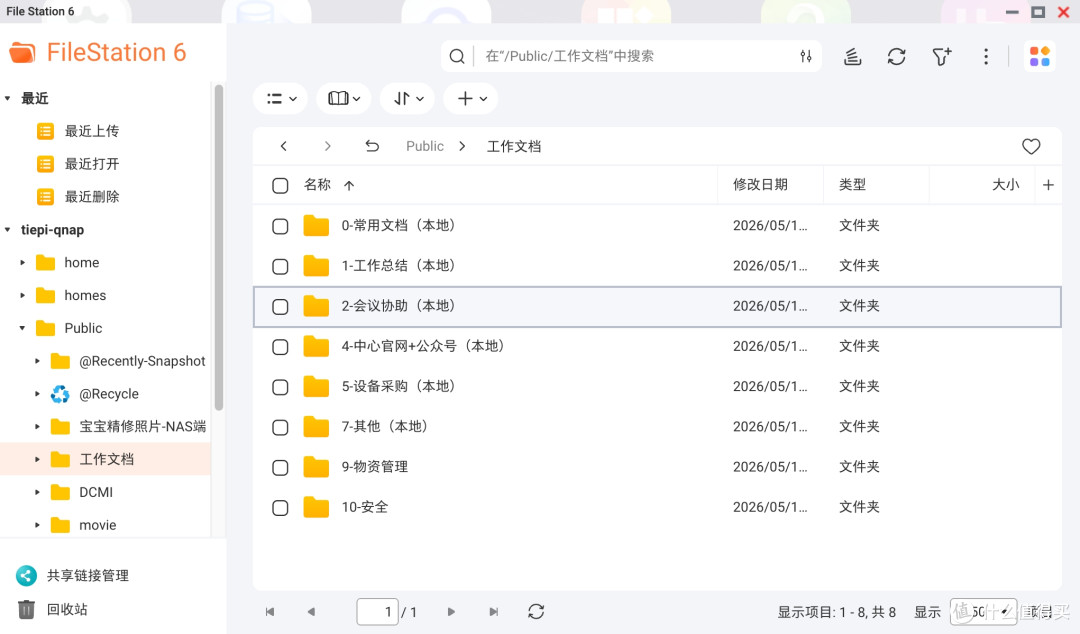This screenshot has height=634, width=1080.
Task: Select the 宝宝精修照片-NAS端 folder
Action: (x=143, y=427)
